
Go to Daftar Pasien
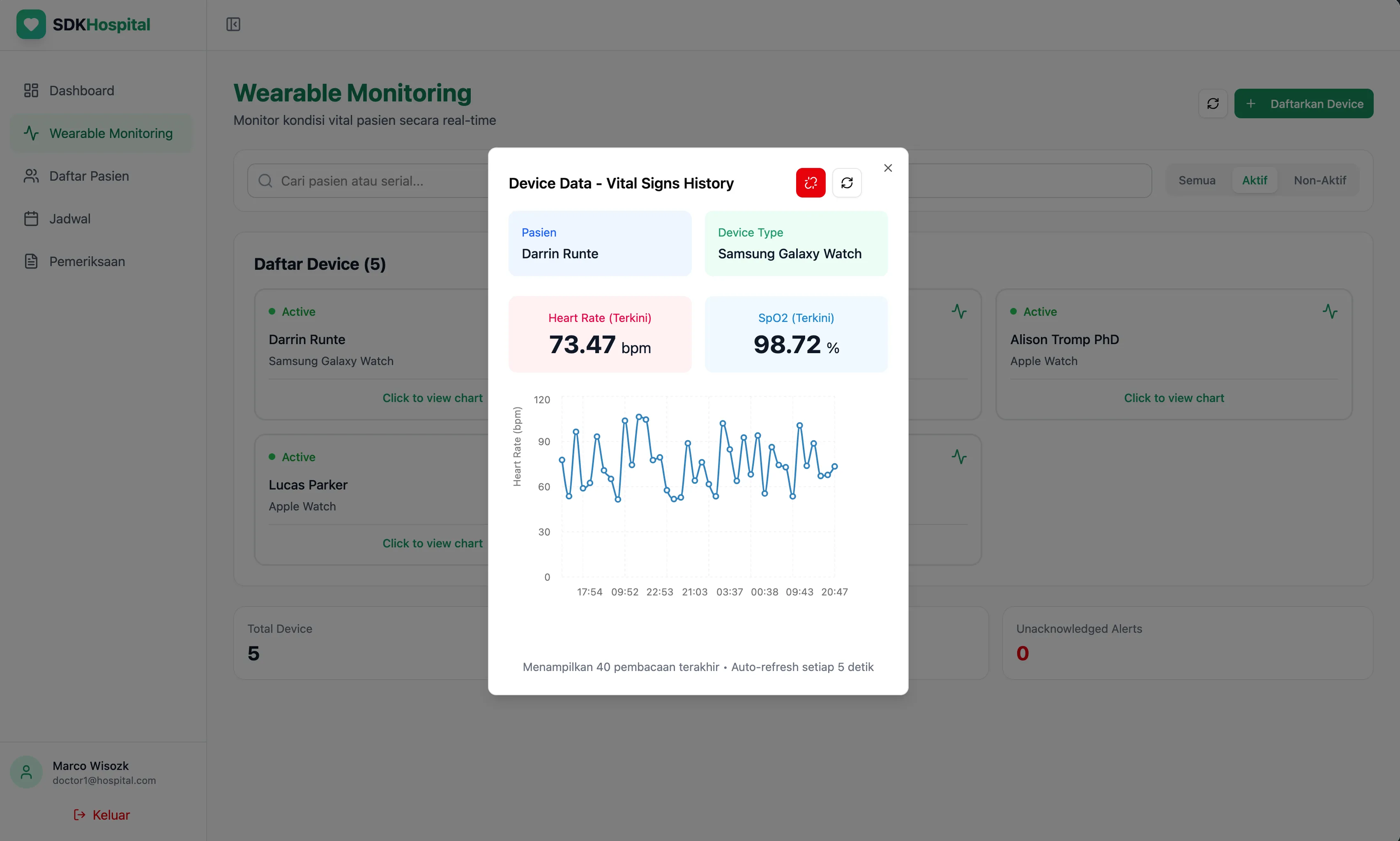click(x=89, y=176)
